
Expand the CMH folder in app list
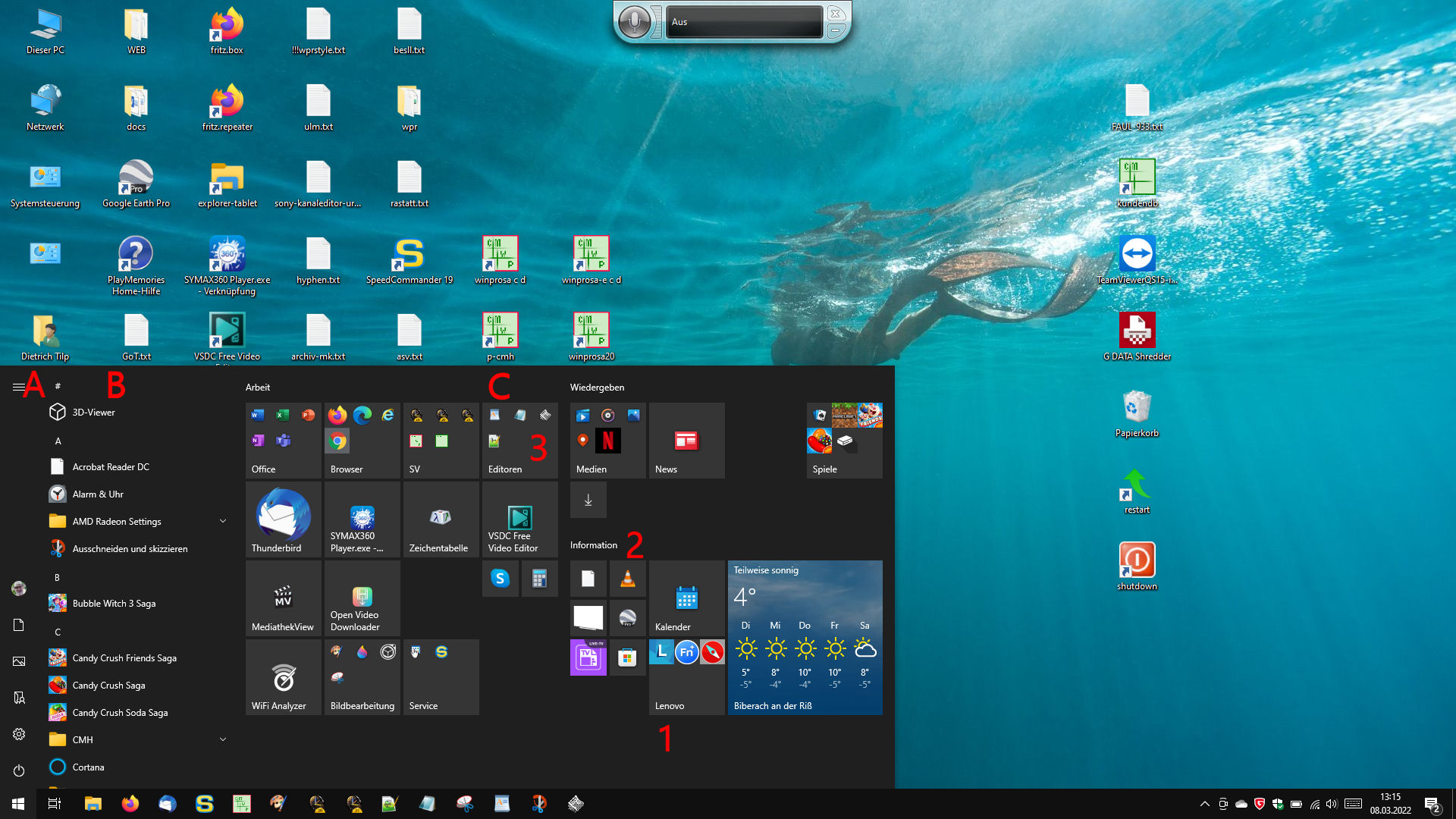[x=223, y=740]
